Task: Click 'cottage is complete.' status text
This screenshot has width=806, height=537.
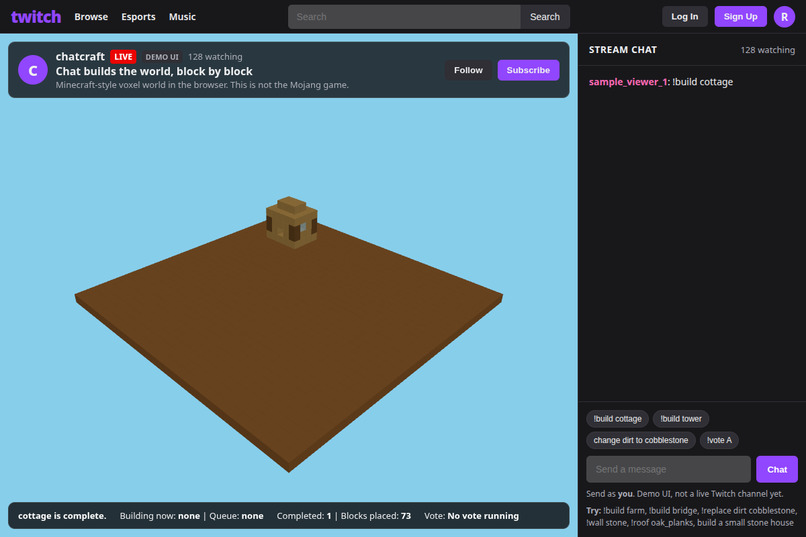Action: click(62, 516)
